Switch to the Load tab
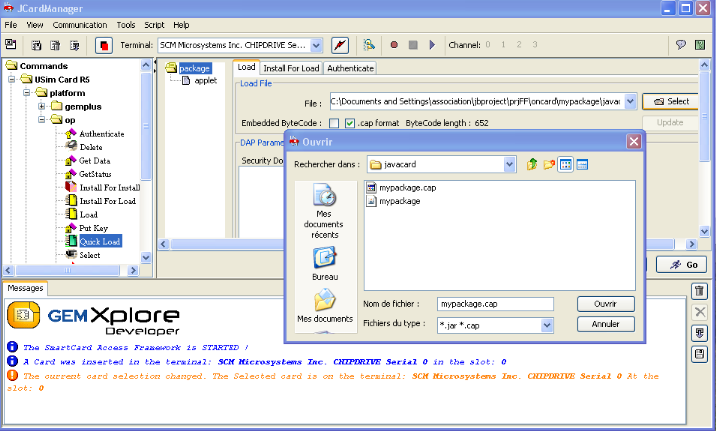The width and height of the screenshot is (716, 431). tap(246, 68)
